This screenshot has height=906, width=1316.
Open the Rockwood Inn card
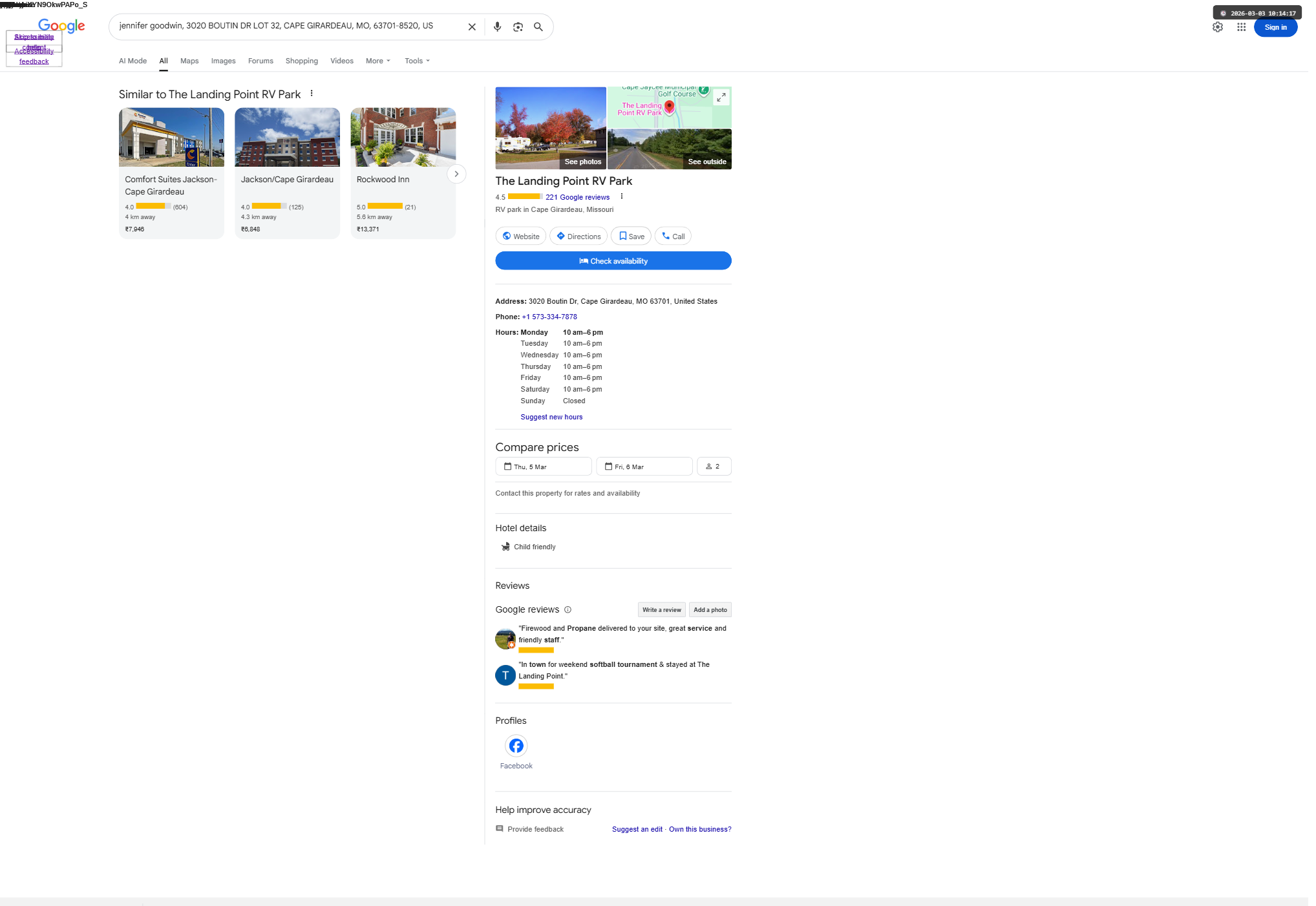coord(403,173)
